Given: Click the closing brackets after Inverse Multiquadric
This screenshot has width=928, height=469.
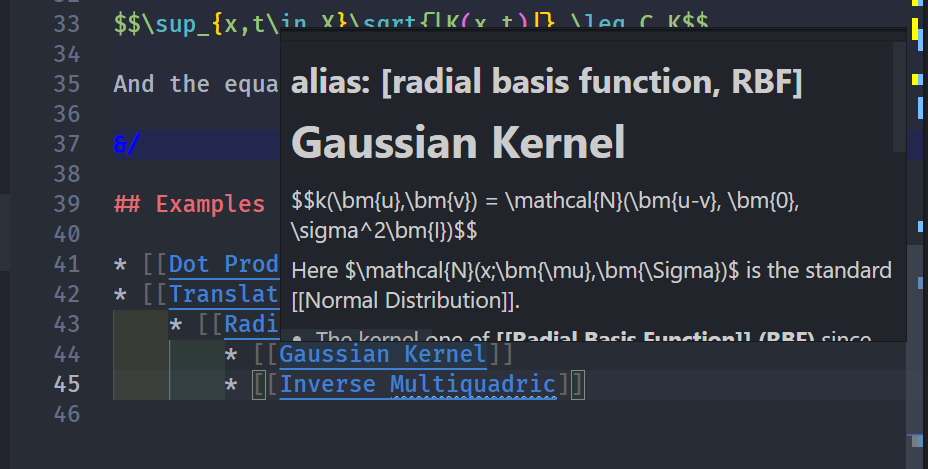Looking at the screenshot, I should point(571,384).
